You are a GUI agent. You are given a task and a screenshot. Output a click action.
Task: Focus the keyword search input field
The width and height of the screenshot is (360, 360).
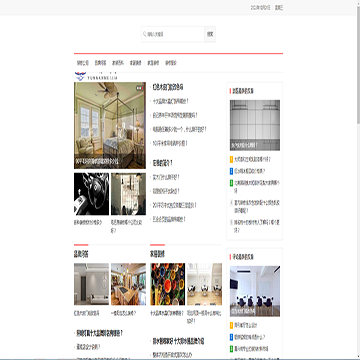(173, 34)
